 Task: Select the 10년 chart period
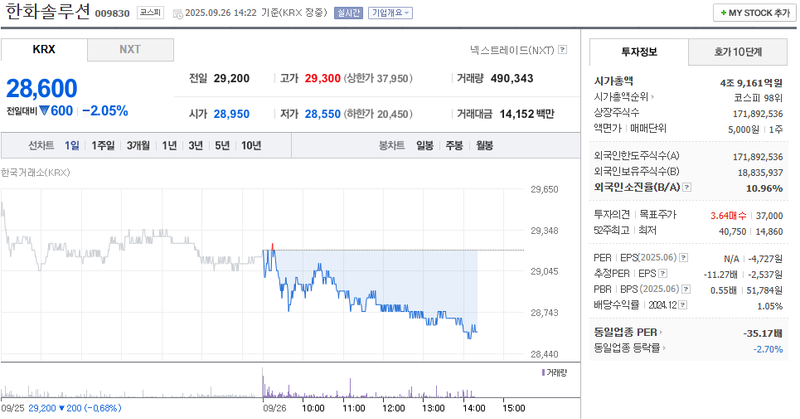click(251, 145)
